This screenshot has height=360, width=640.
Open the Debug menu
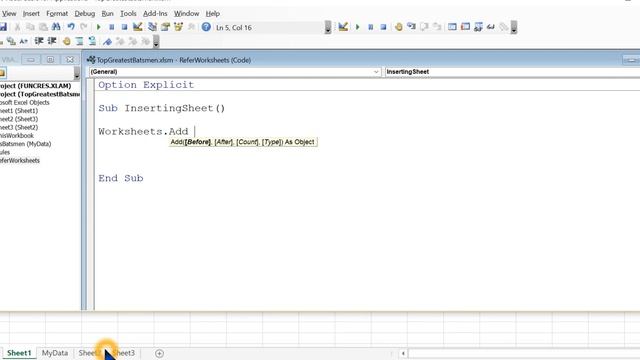[x=84, y=13]
